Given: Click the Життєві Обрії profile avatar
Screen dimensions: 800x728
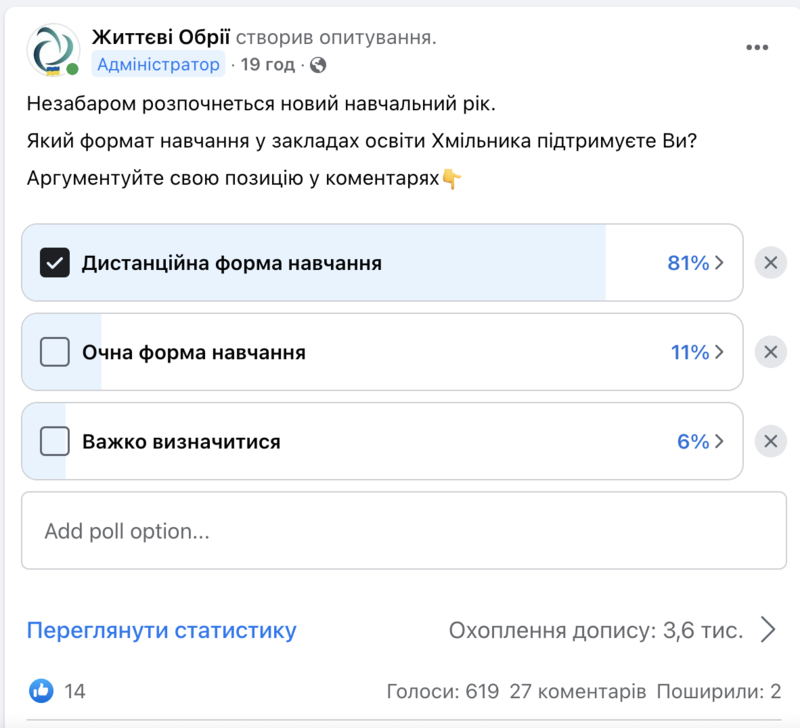Looking at the screenshot, I should coord(54,50).
